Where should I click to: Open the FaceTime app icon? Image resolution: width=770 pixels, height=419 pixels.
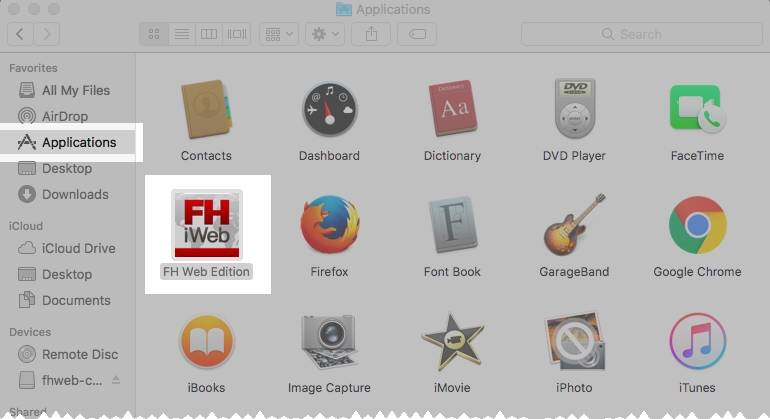697,109
